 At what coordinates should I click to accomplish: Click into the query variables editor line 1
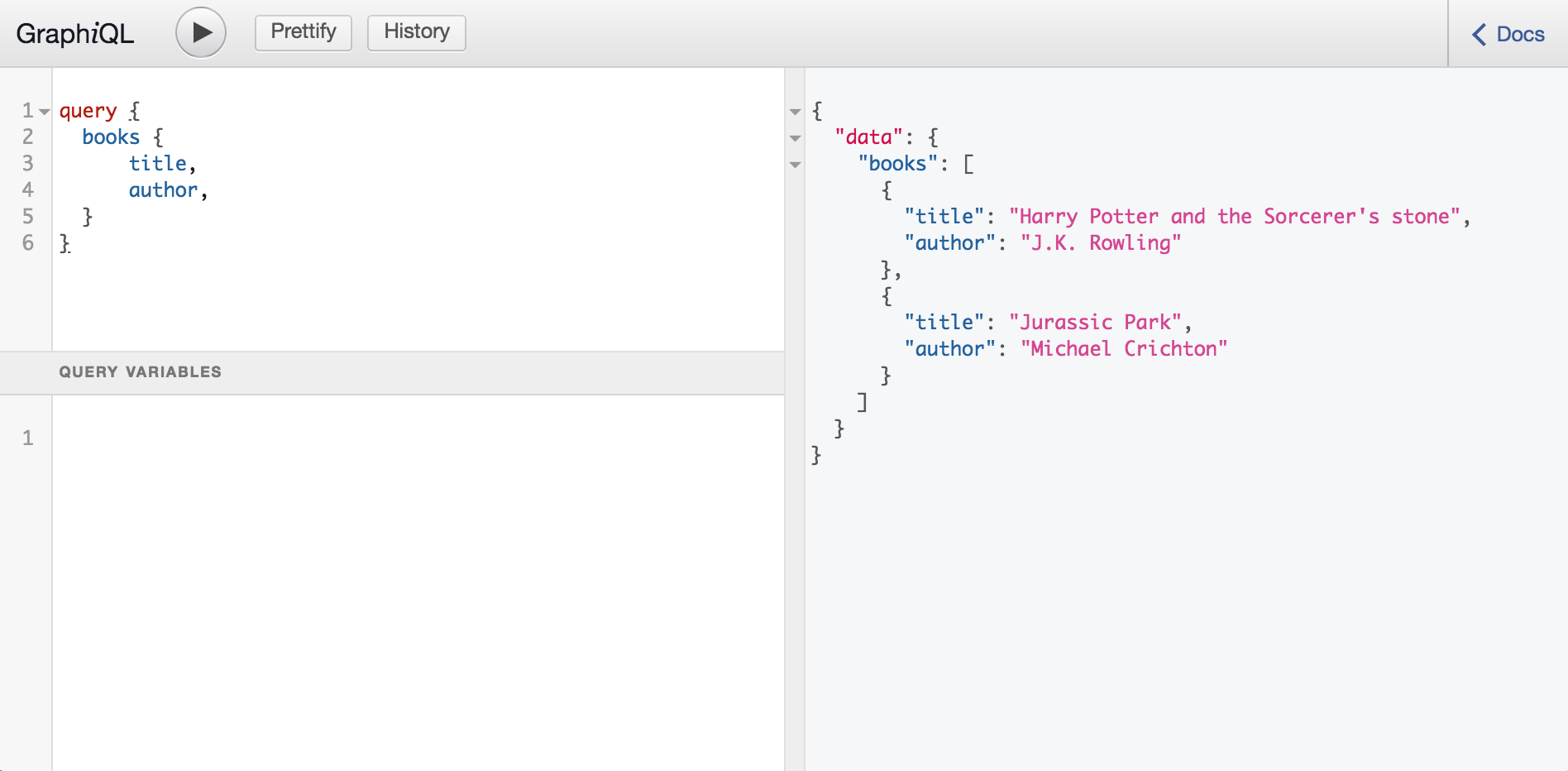(414, 438)
